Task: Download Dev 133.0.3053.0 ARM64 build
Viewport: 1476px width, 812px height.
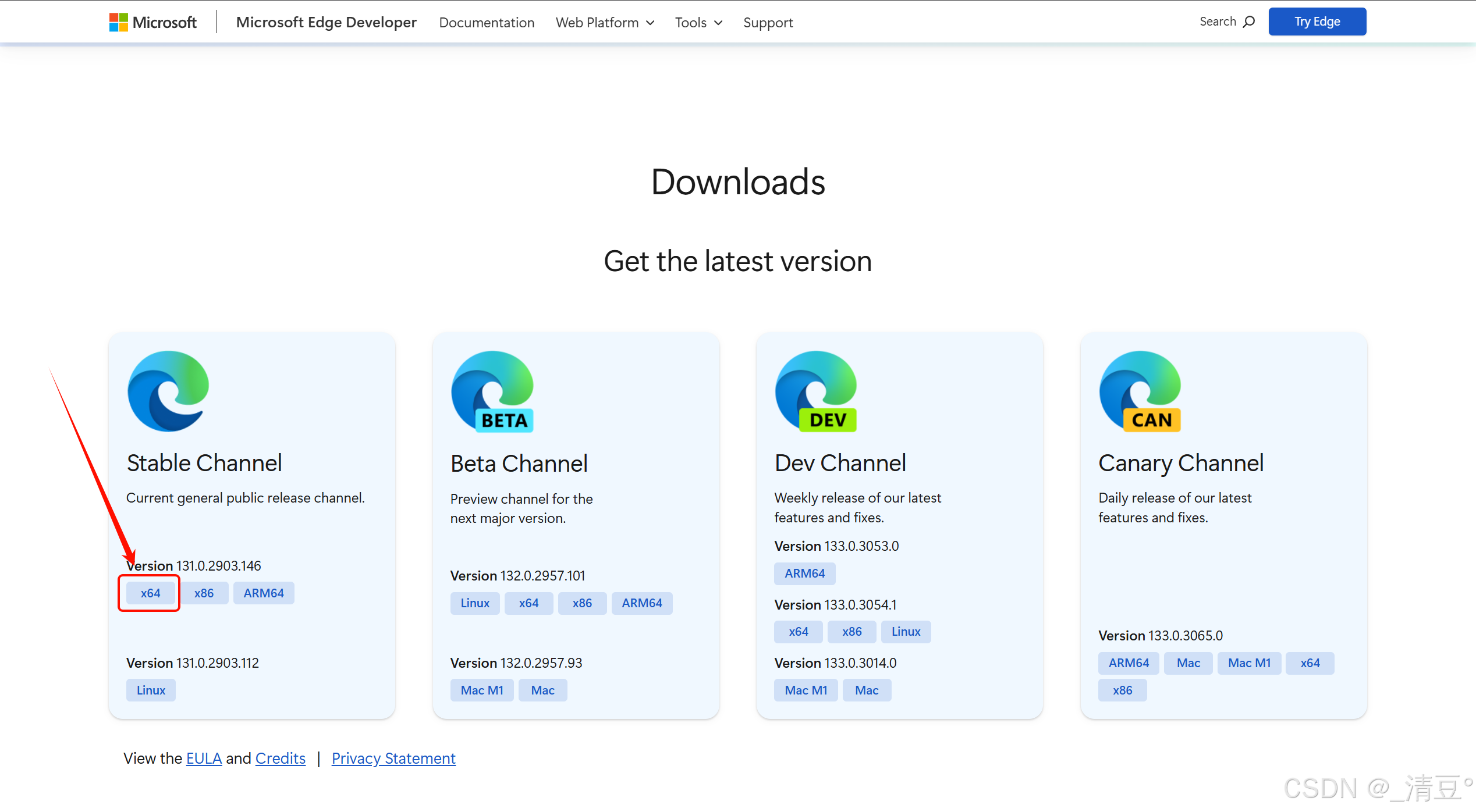Action: 804,574
